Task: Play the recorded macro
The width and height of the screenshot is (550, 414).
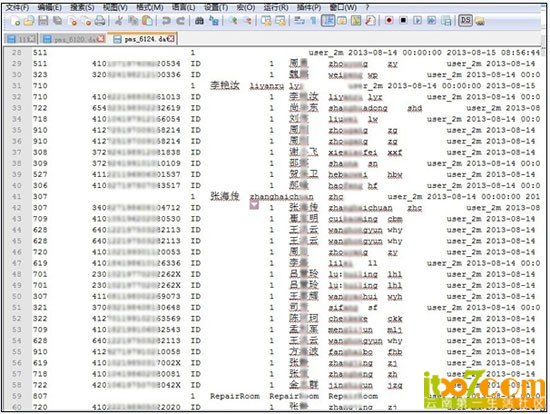Action: [417, 20]
